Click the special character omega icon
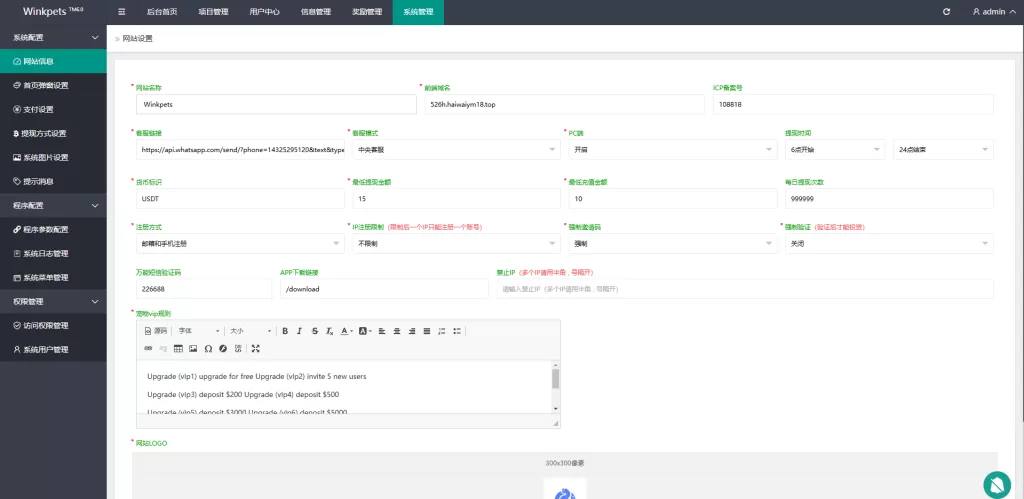 (x=208, y=349)
